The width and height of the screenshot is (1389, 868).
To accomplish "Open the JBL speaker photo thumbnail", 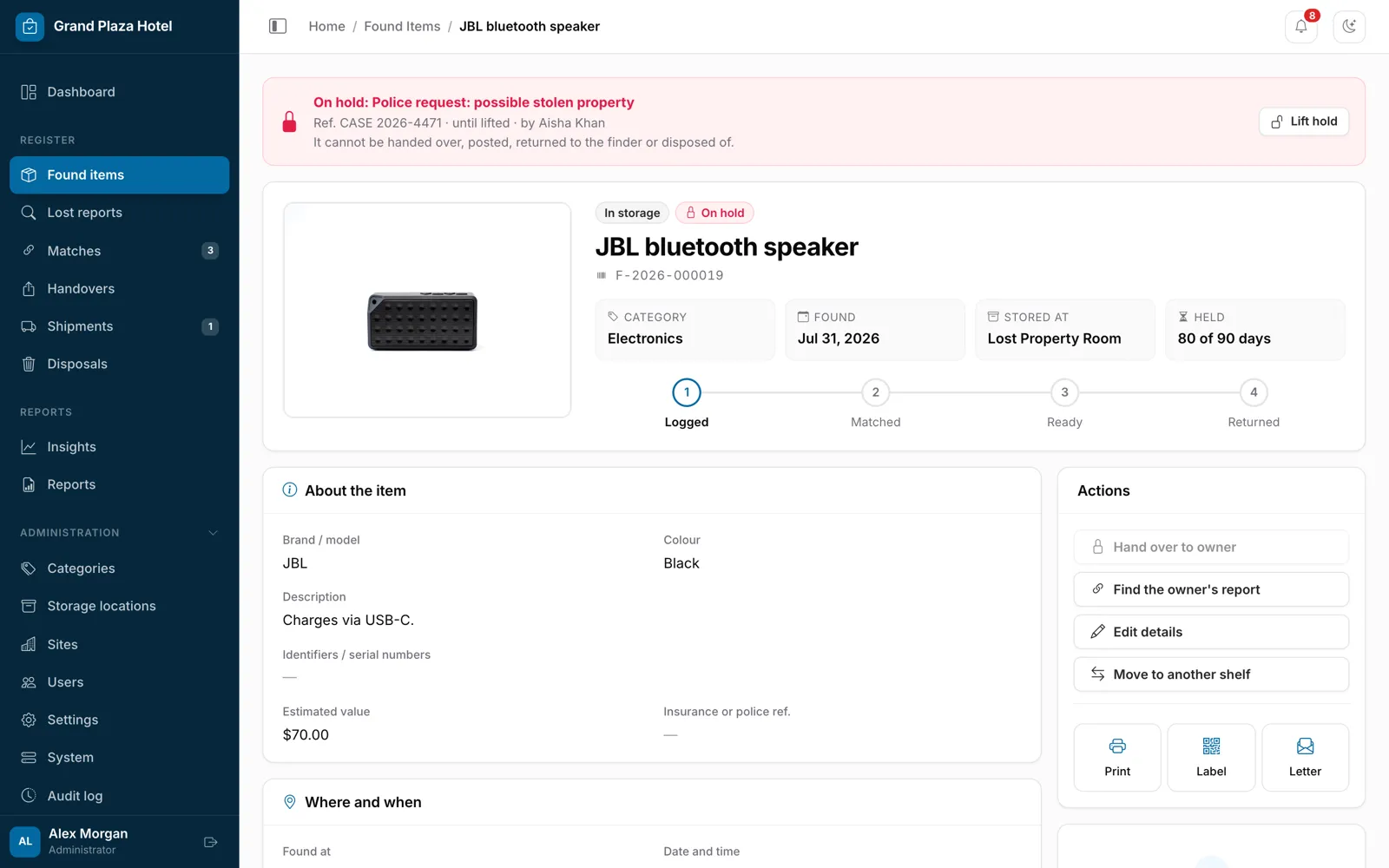I will (x=427, y=310).
